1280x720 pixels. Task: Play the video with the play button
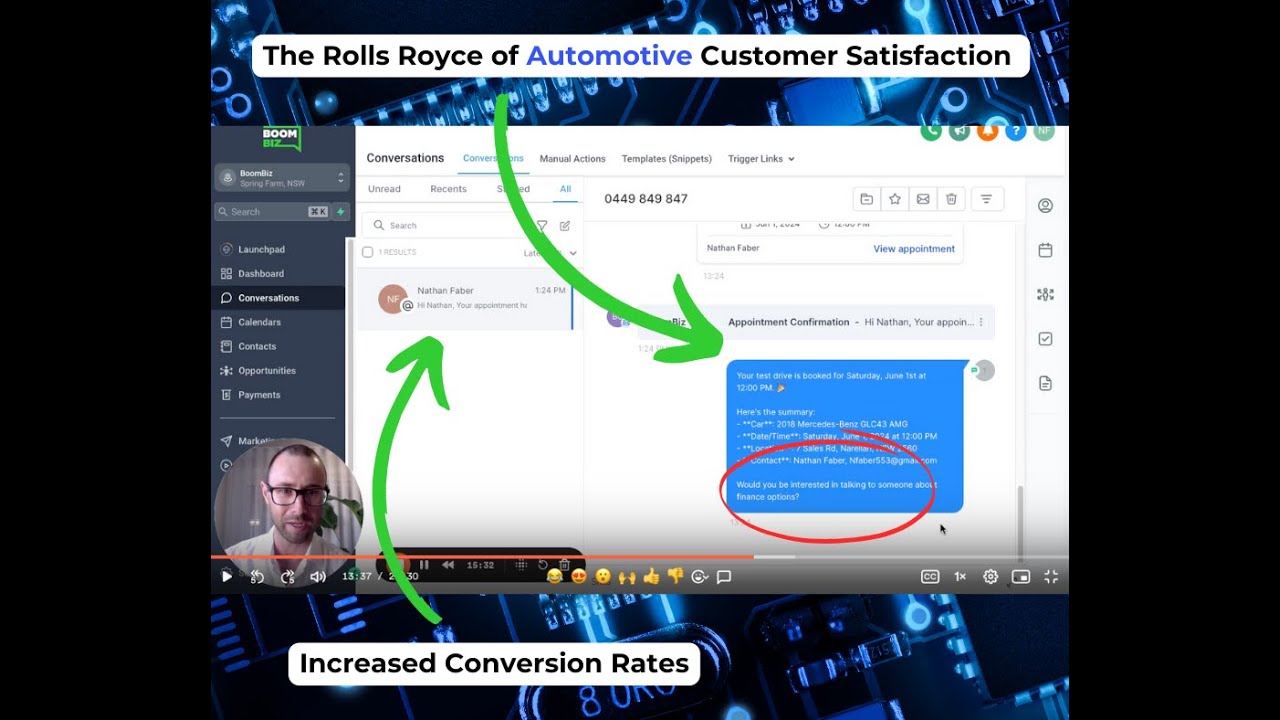click(227, 576)
